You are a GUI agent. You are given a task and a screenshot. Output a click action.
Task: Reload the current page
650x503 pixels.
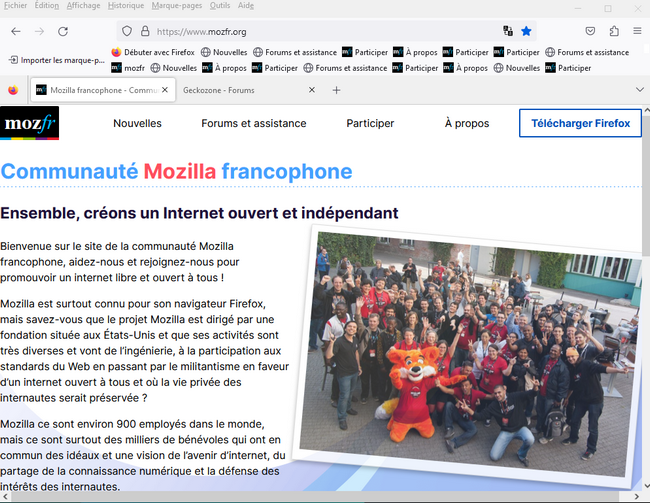tap(63, 32)
